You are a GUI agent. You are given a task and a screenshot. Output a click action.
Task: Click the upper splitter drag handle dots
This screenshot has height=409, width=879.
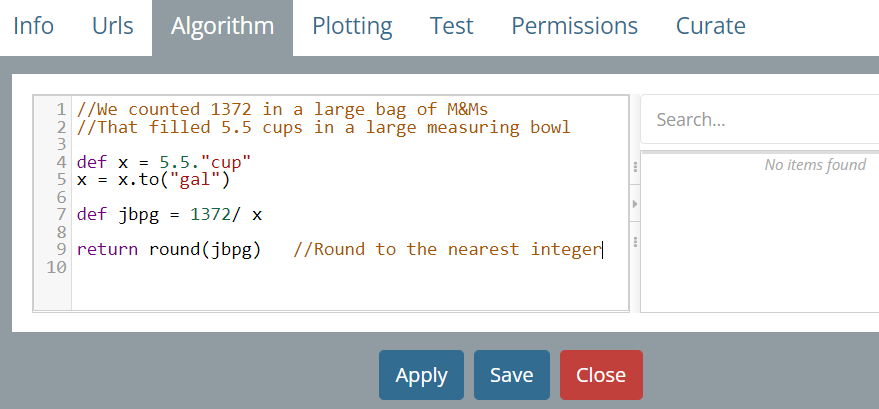[x=635, y=167]
